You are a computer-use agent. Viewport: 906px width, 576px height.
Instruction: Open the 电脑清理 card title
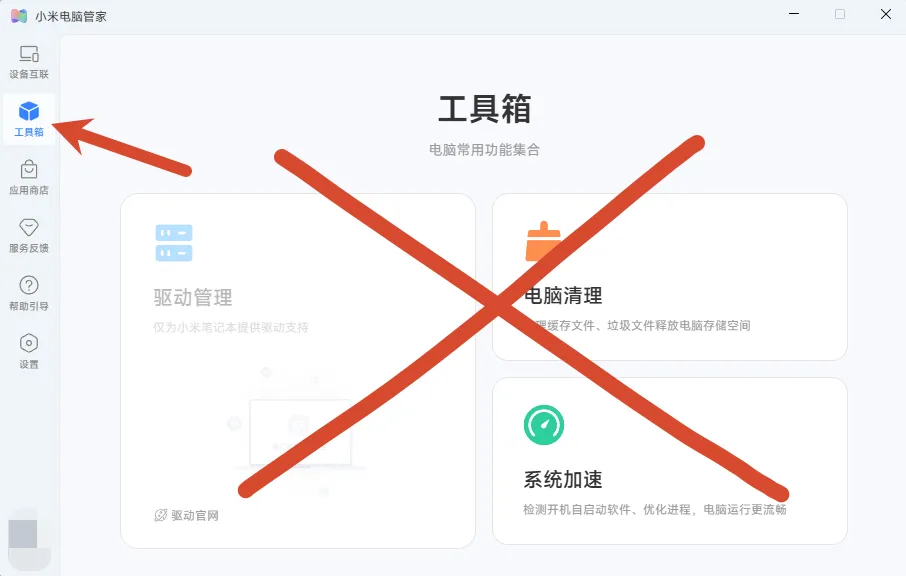pyautogui.click(x=563, y=296)
